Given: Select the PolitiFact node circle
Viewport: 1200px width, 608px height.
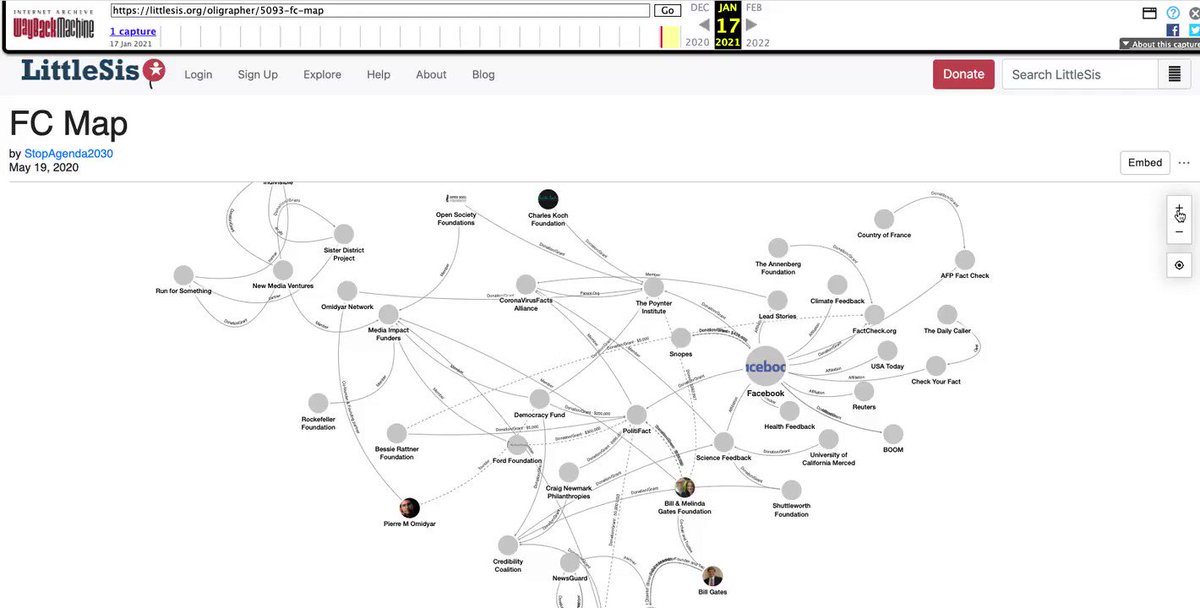Looking at the screenshot, I should [636, 414].
